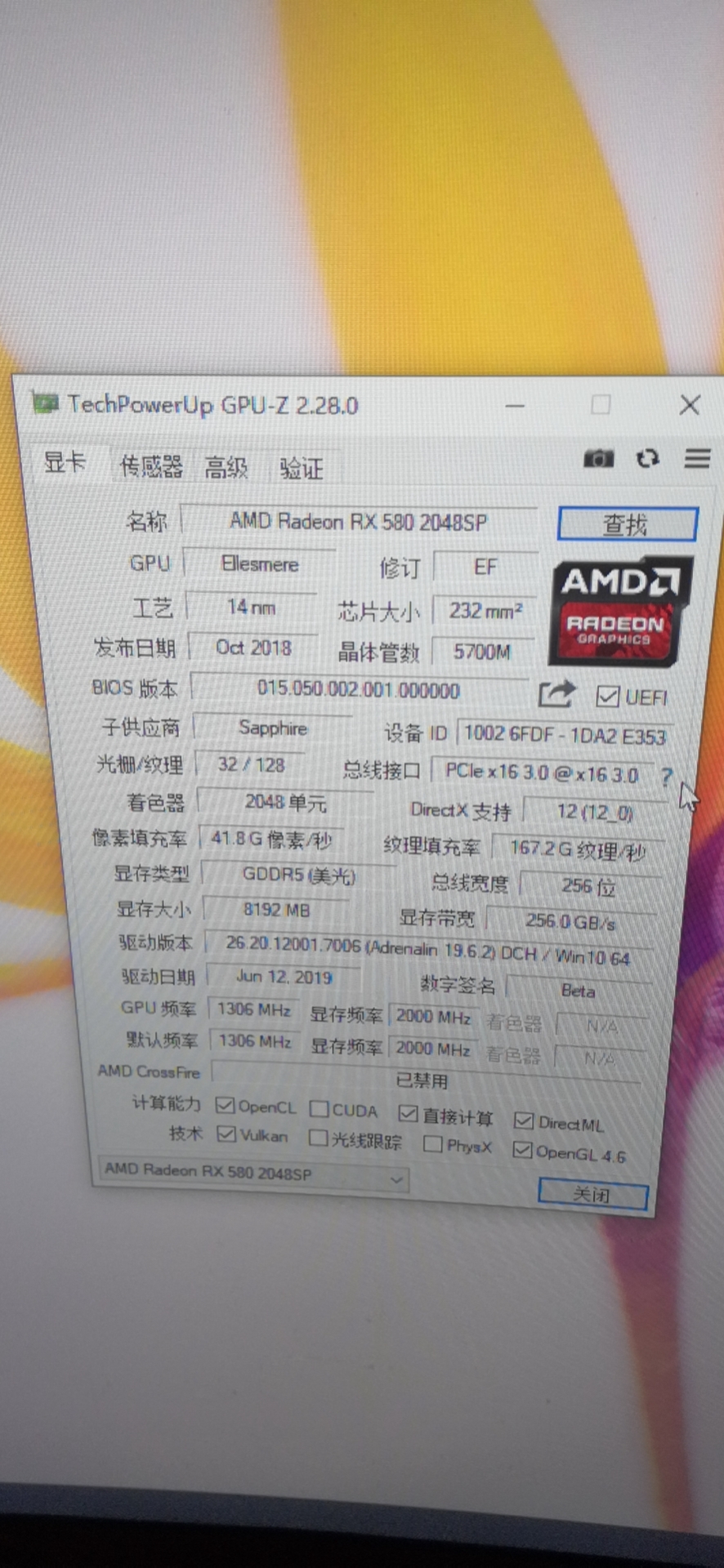Click the DirectX support value 12 (12_0)

click(595, 813)
